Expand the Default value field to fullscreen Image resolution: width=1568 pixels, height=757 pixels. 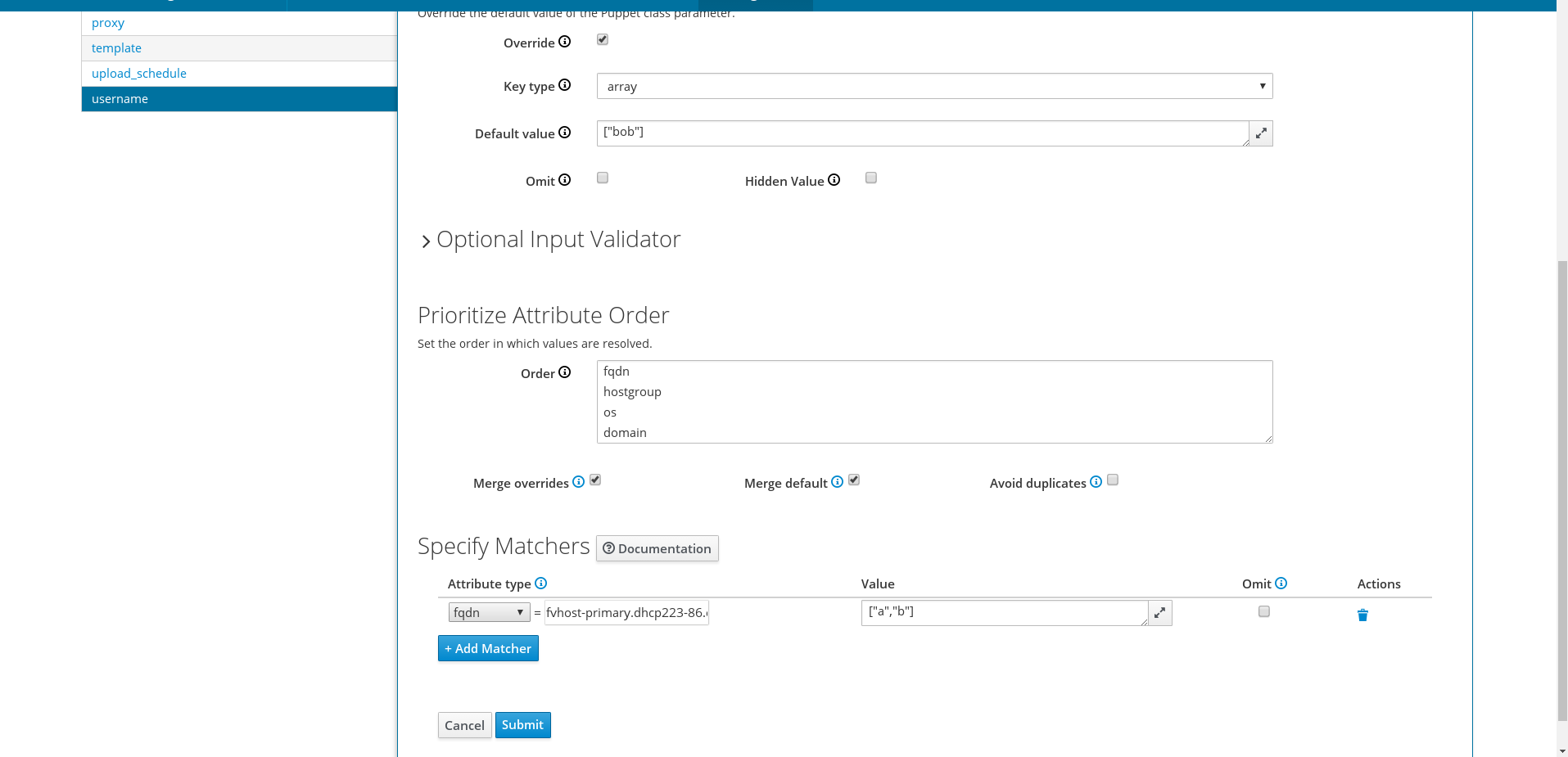pos(1261,133)
